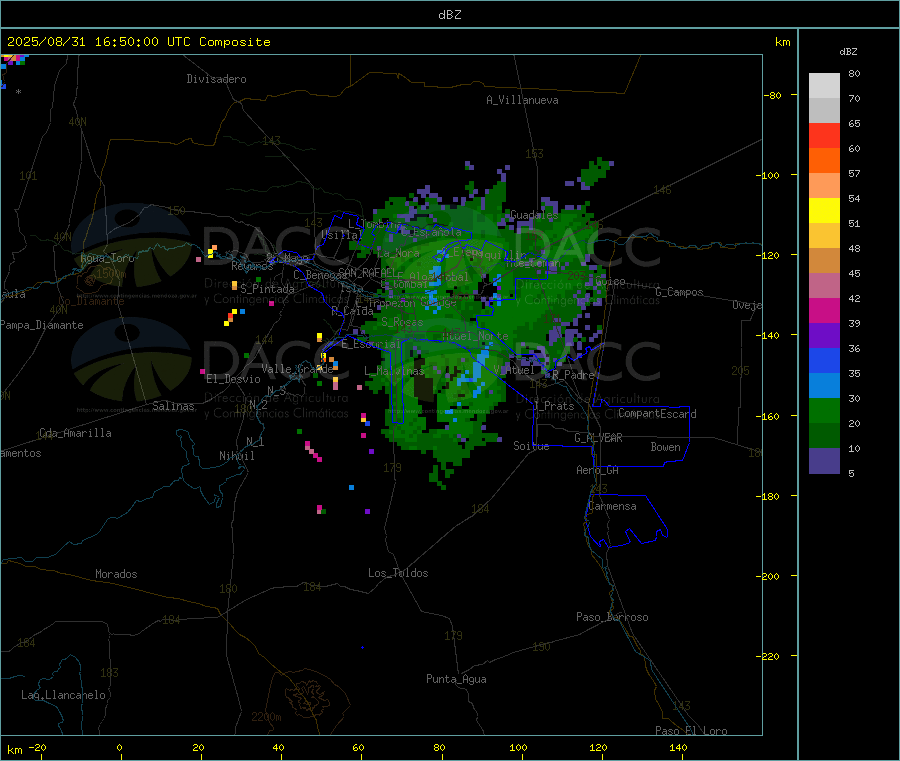This screenshot has width=900, height=761.
Task: Click the magenta 42 dBZ legend swatch
Action: pos(824,310)
